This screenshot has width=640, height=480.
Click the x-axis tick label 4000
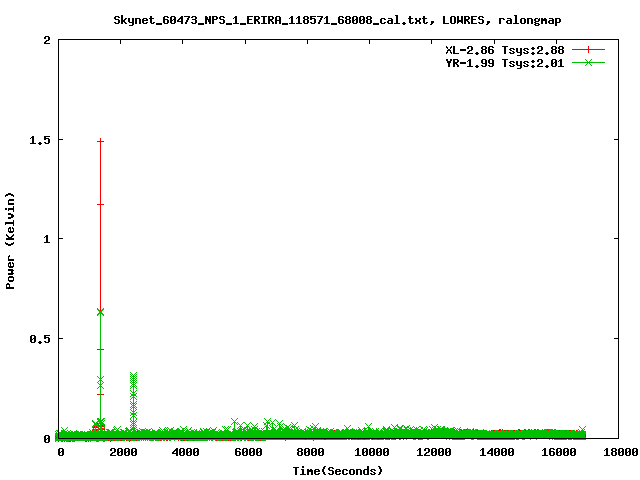click(185, 452)
